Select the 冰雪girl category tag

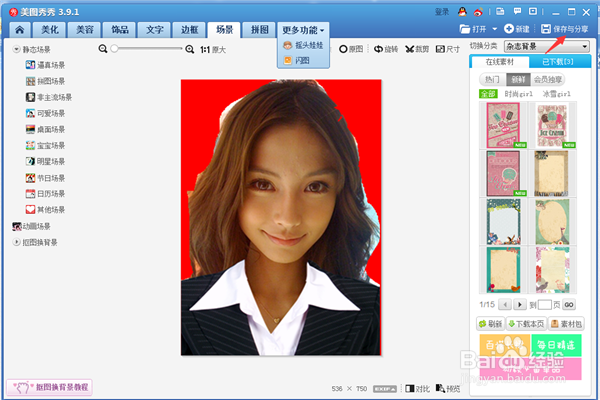point(556,94)
